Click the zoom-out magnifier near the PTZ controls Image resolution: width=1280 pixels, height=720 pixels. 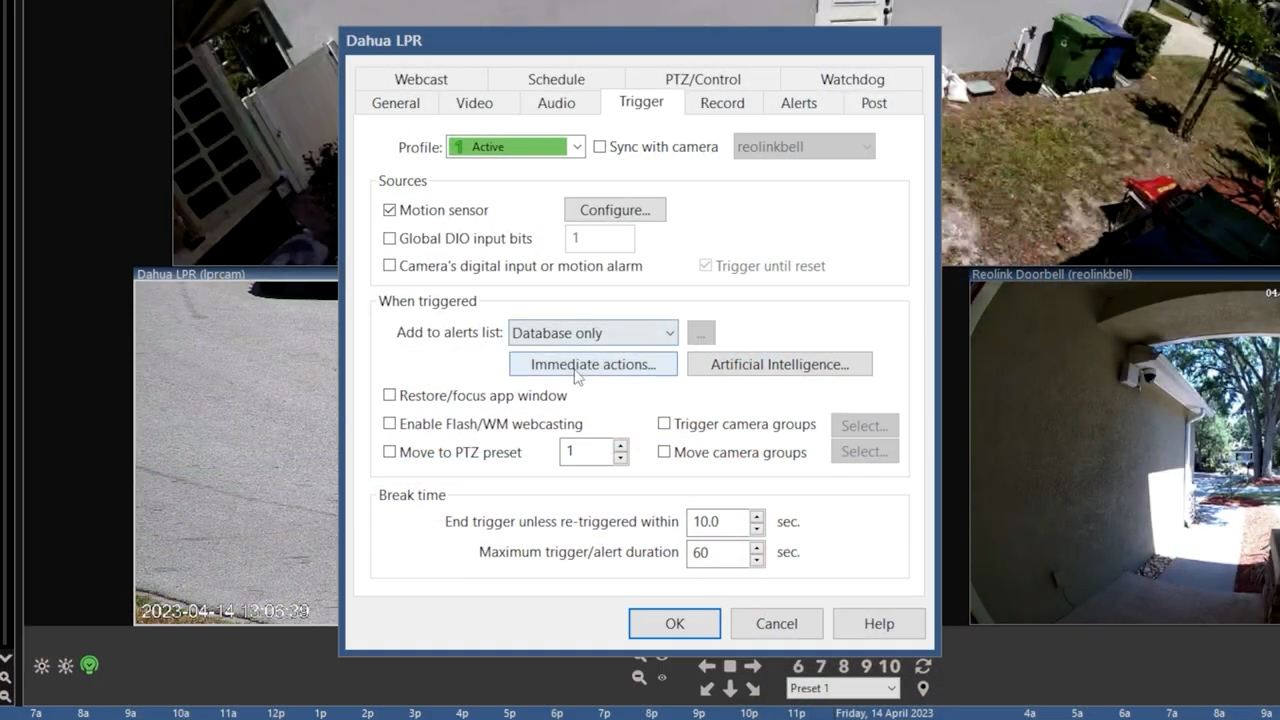click(639, 677)
